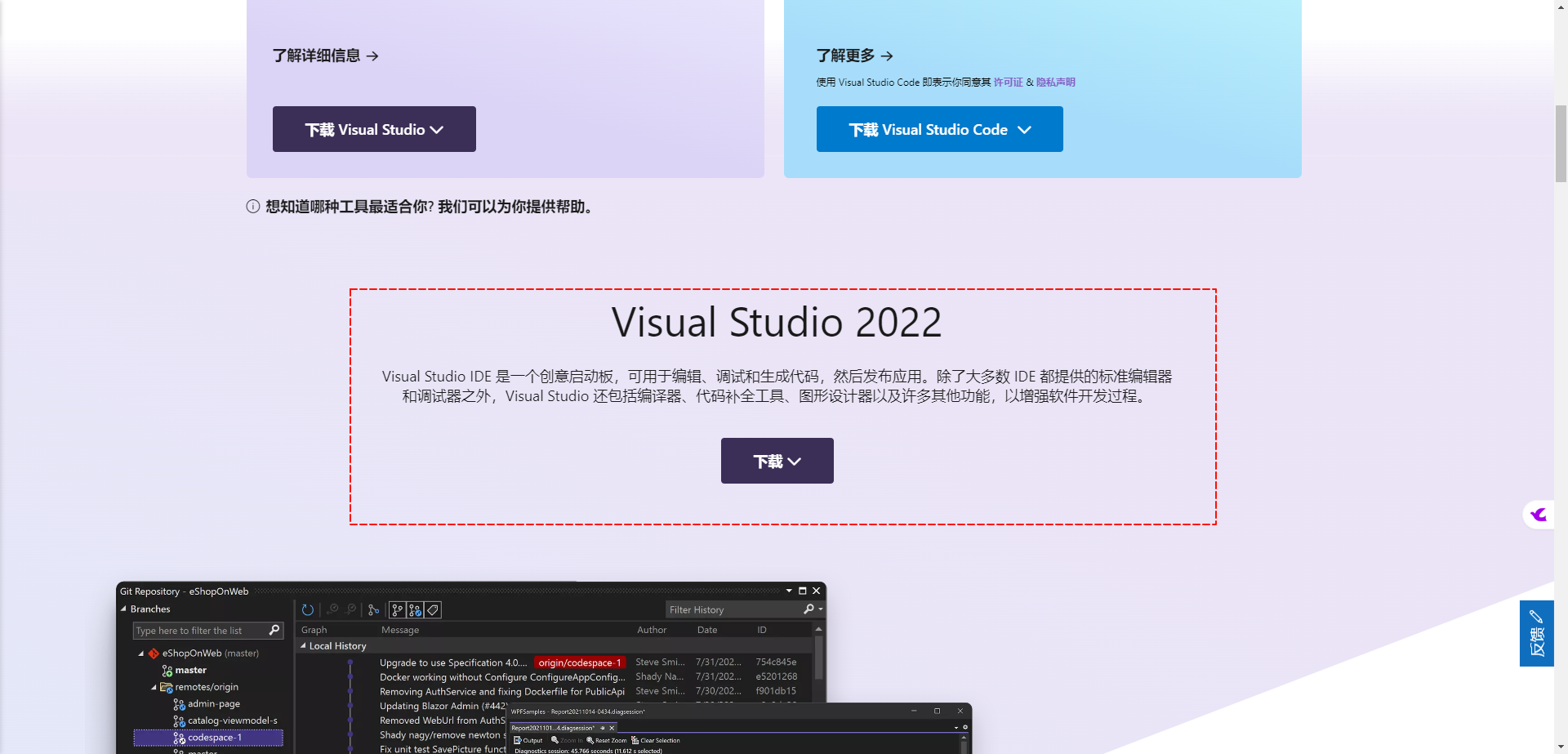Select the push commits icon
The width and height of the screenshot is (1568, 754).
click(350, 609)
